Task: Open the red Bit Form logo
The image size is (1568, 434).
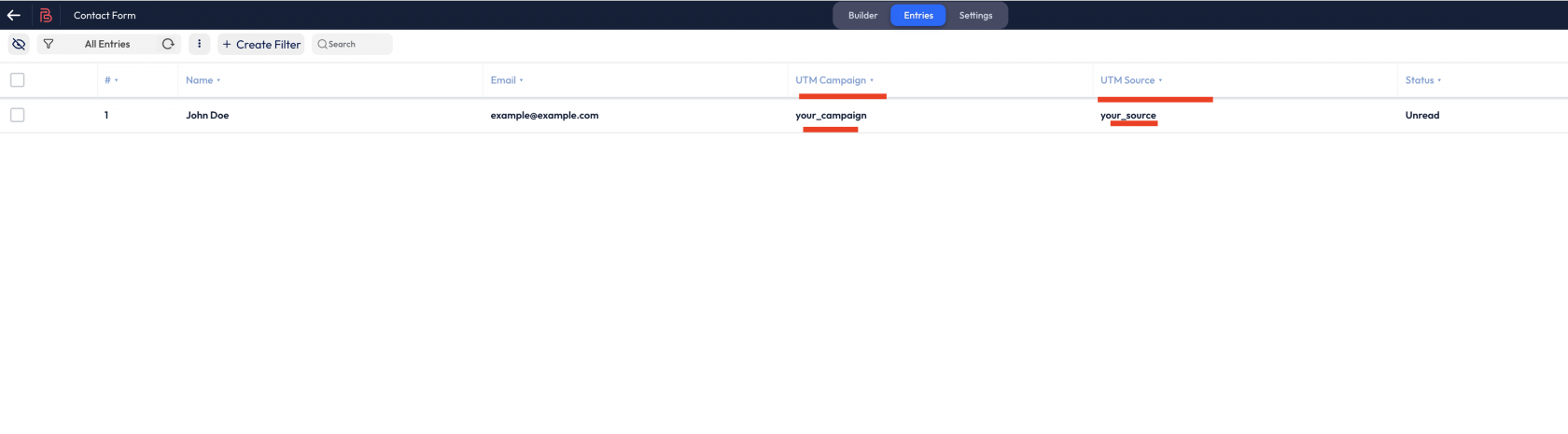Action: pos(45,15)
